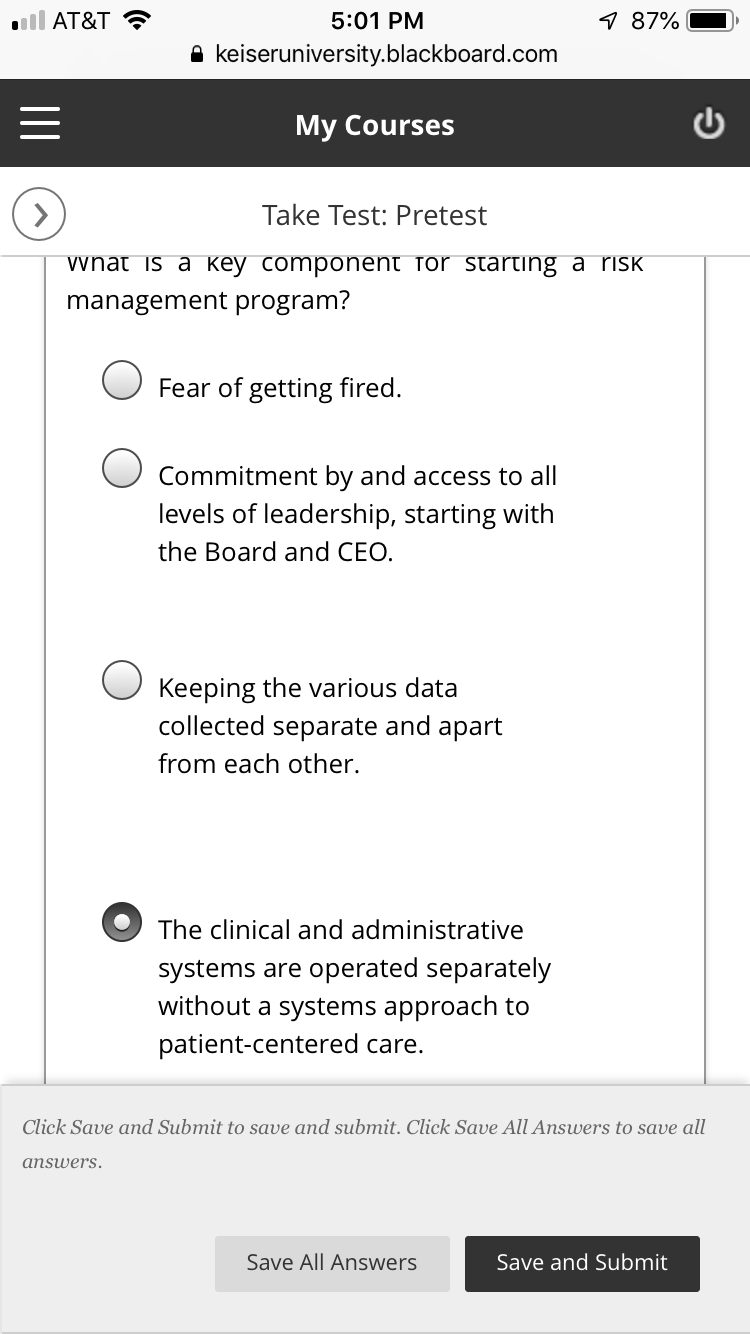Screen dimensions: 750x1334
Task: Open the hamburger navigation menu
Action: (40, 124)
